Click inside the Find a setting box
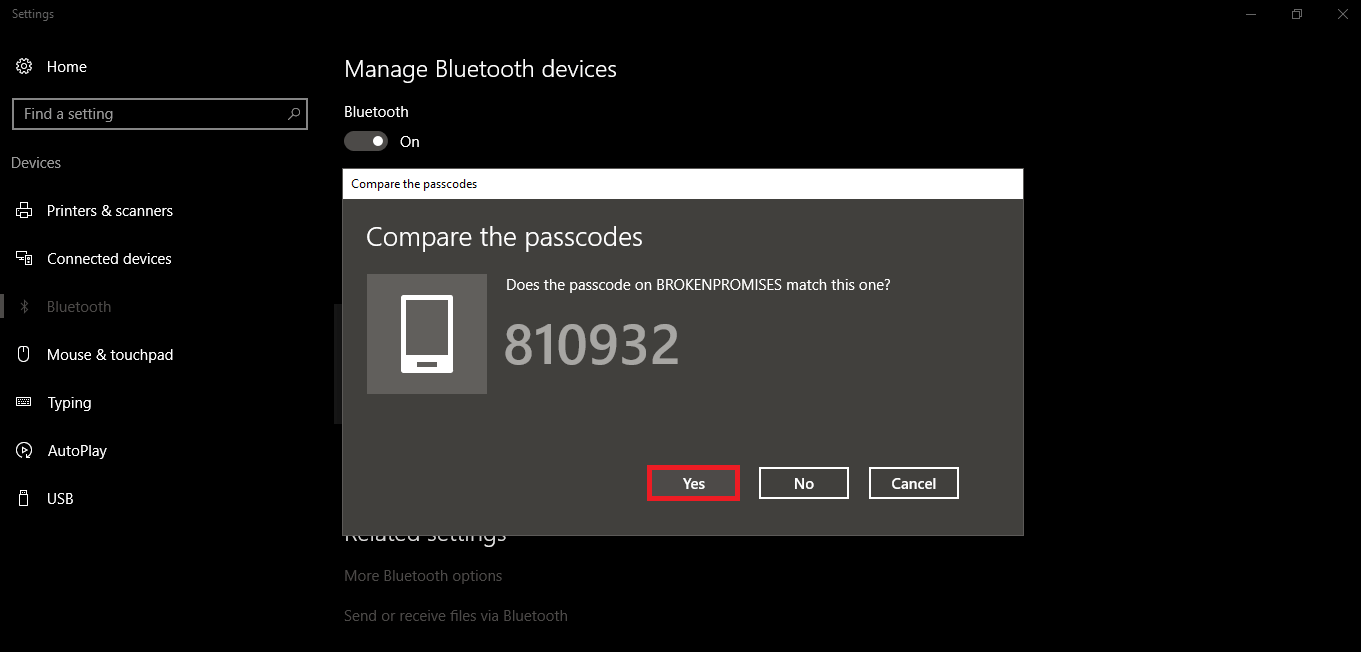Screen dimensions: 1361x652 pyautogui.click(x=150, y=113)
